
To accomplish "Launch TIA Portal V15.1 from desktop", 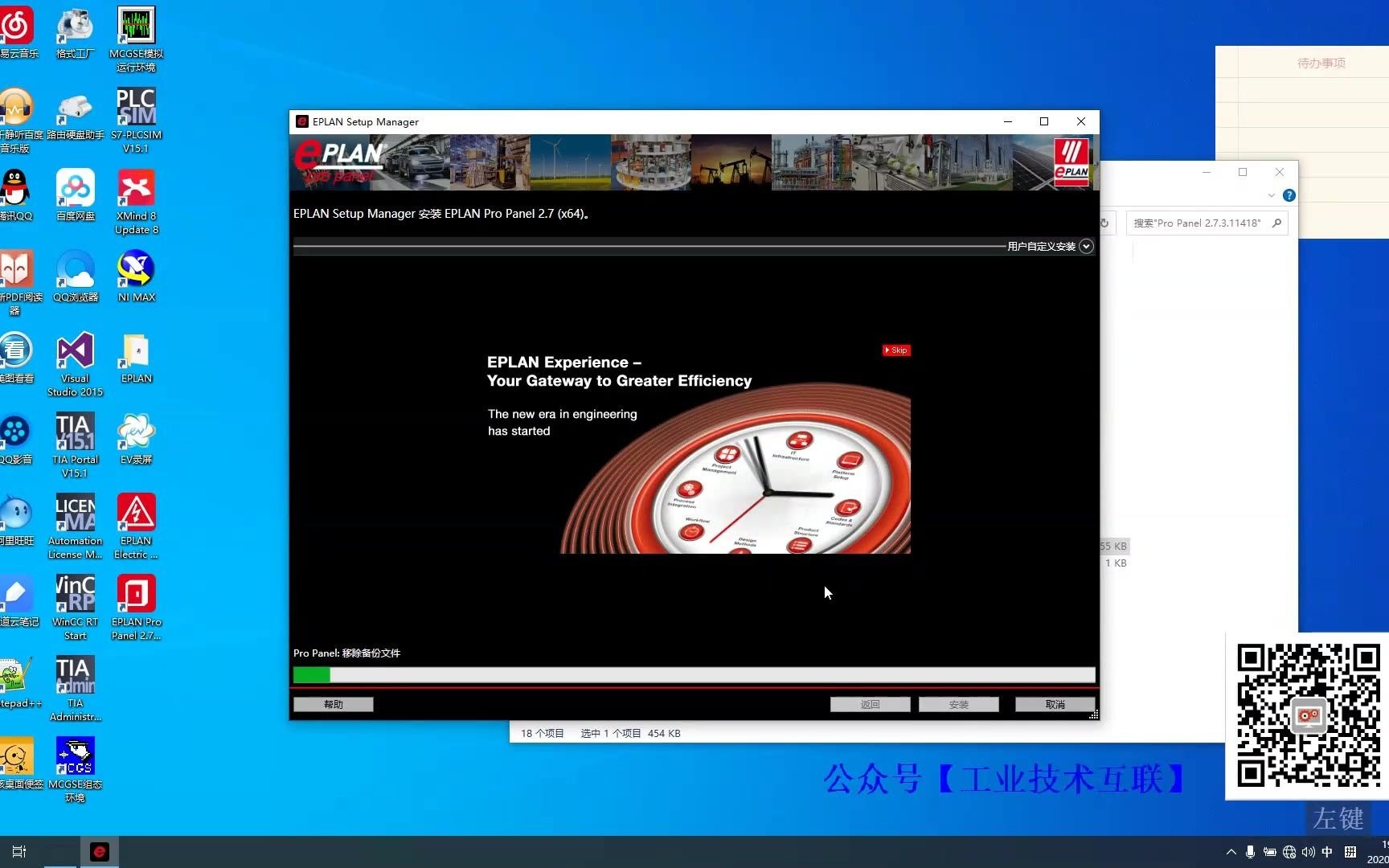I will point(75,430).
